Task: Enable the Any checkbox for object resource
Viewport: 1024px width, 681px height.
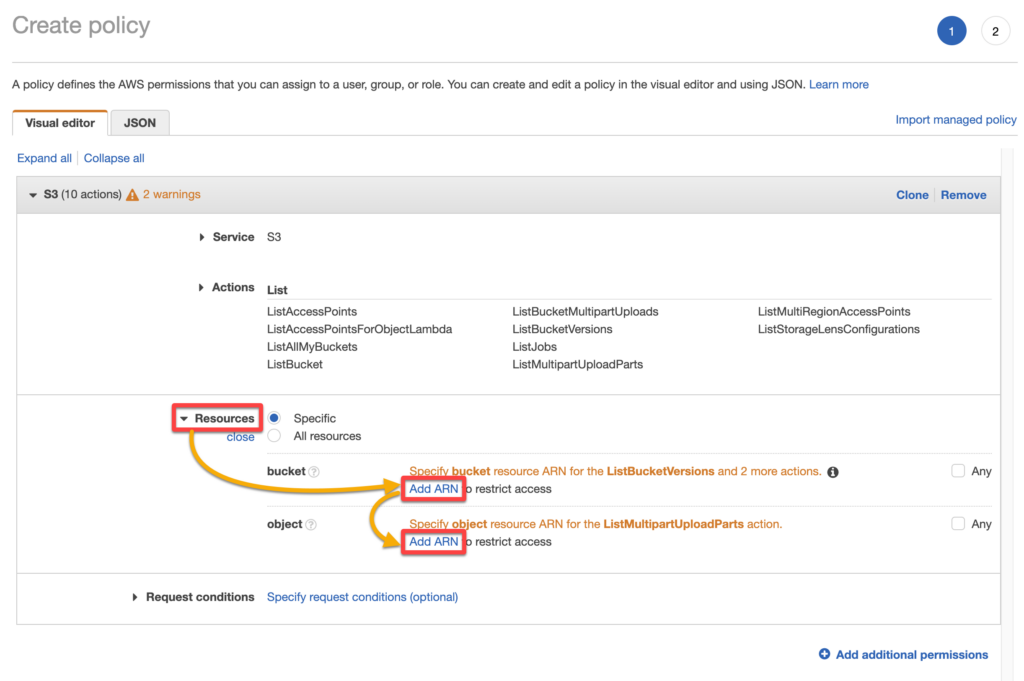Action: (956, 524)
